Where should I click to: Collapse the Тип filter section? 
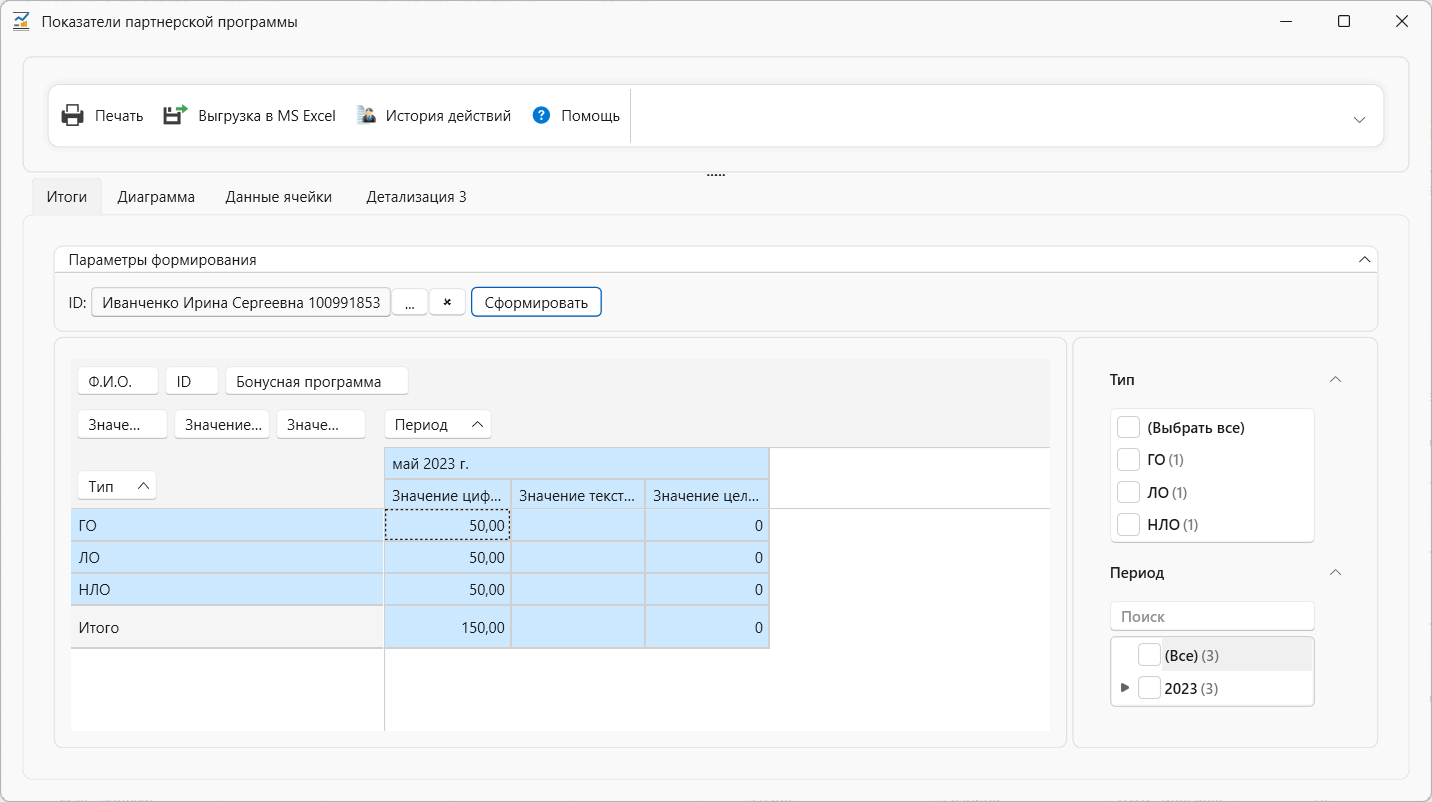click(x=1334, y=380)
